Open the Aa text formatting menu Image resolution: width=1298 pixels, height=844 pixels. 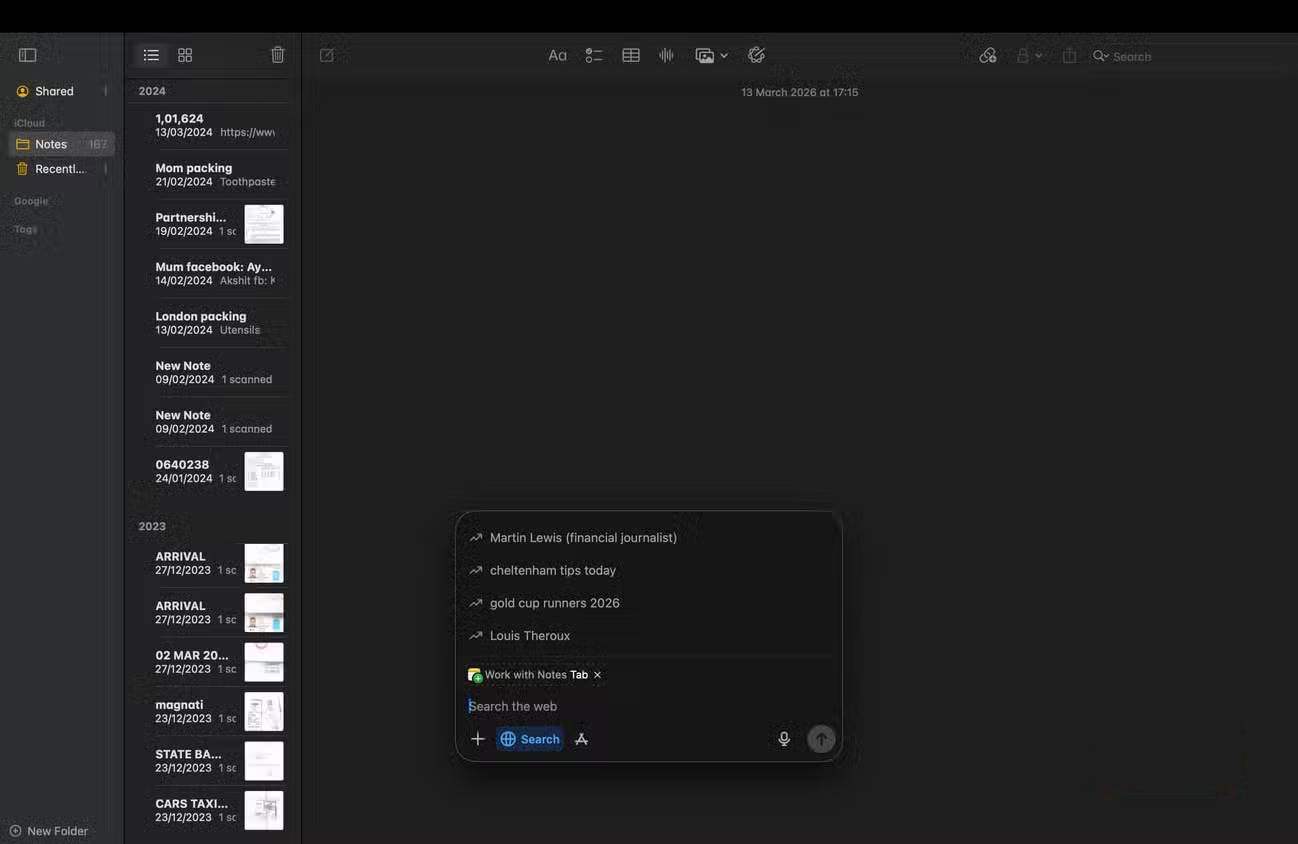[557, 55]
